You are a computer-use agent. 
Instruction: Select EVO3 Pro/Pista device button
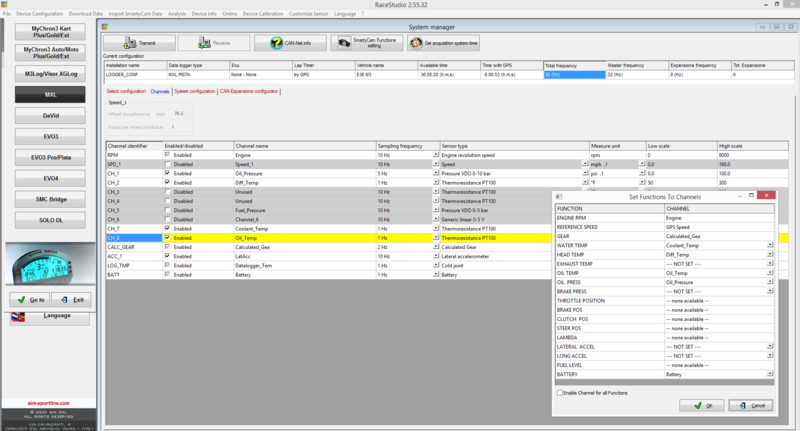click(x=50, y=157)
